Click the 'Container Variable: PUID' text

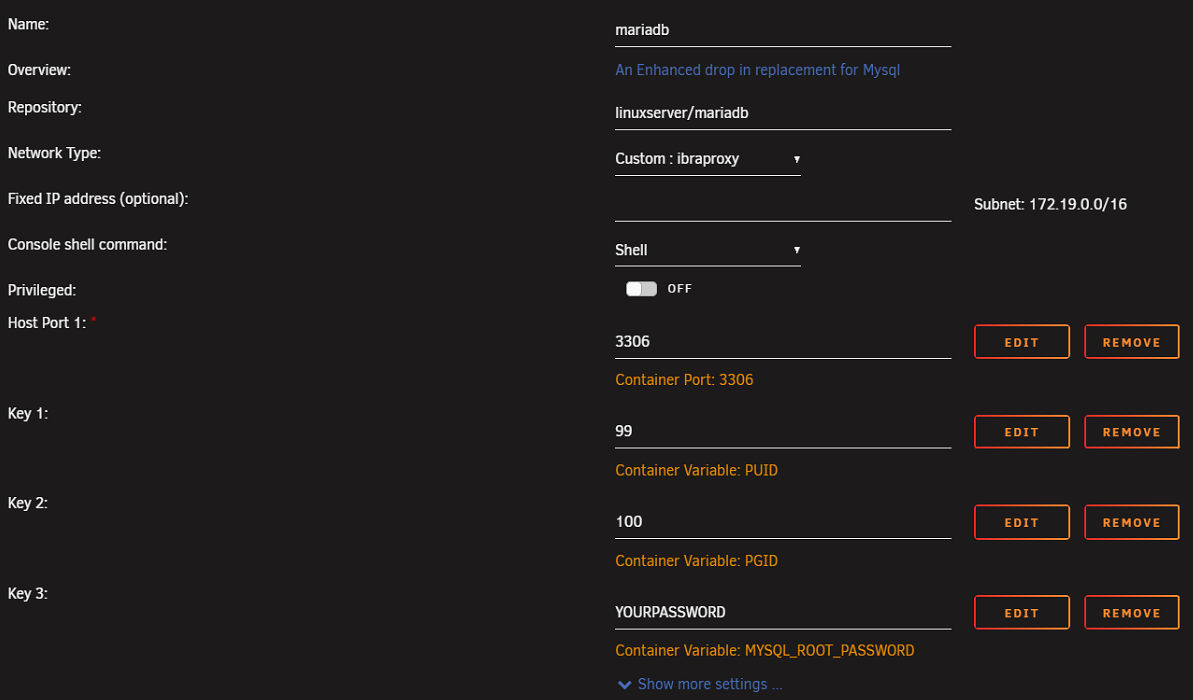click(x=696, y=470)
